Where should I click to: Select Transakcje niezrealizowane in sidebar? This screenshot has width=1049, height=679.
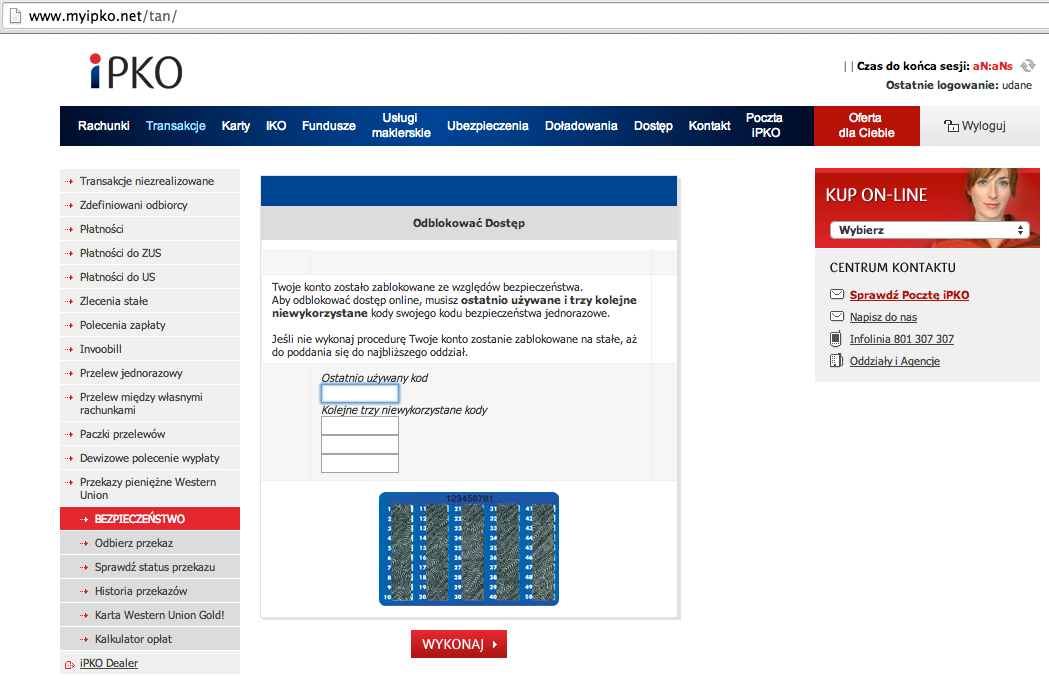pyautogui.click(x=150, y=181)
